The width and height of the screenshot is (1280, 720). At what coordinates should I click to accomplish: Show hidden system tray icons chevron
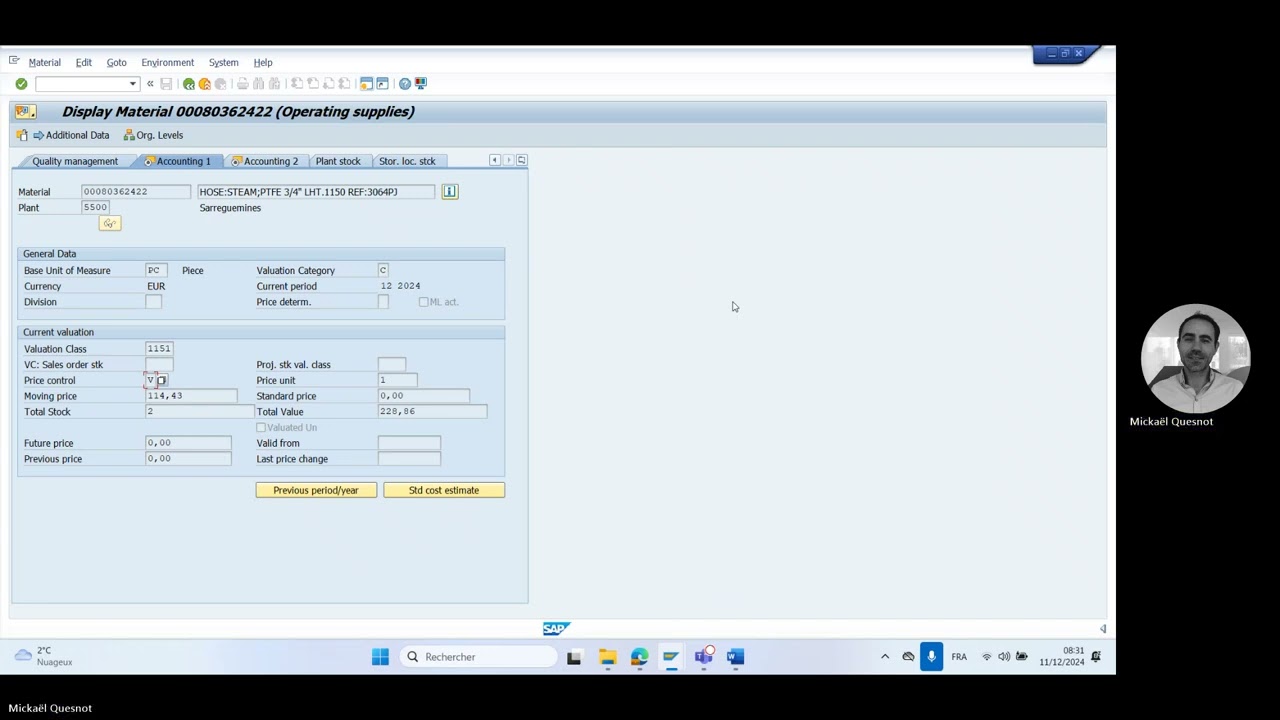pyautogui.click(x=885, y=657)
